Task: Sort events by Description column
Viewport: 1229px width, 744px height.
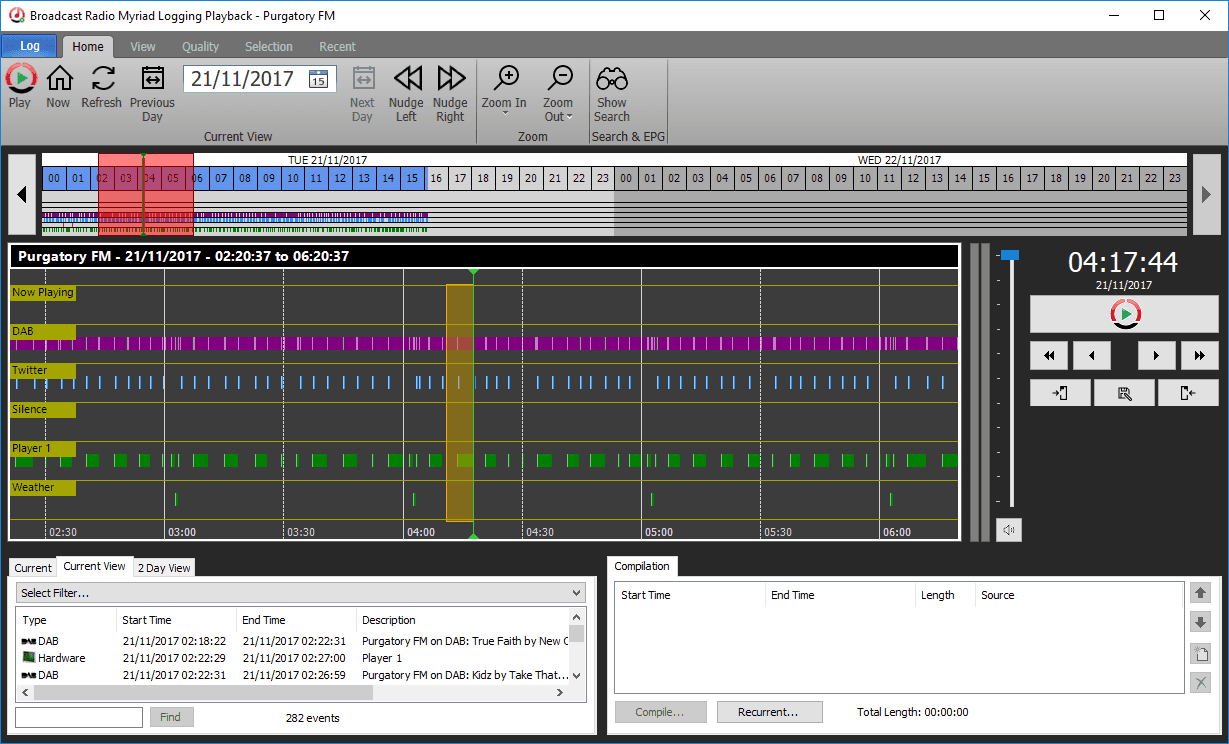Action: click(x=463, y=620)
